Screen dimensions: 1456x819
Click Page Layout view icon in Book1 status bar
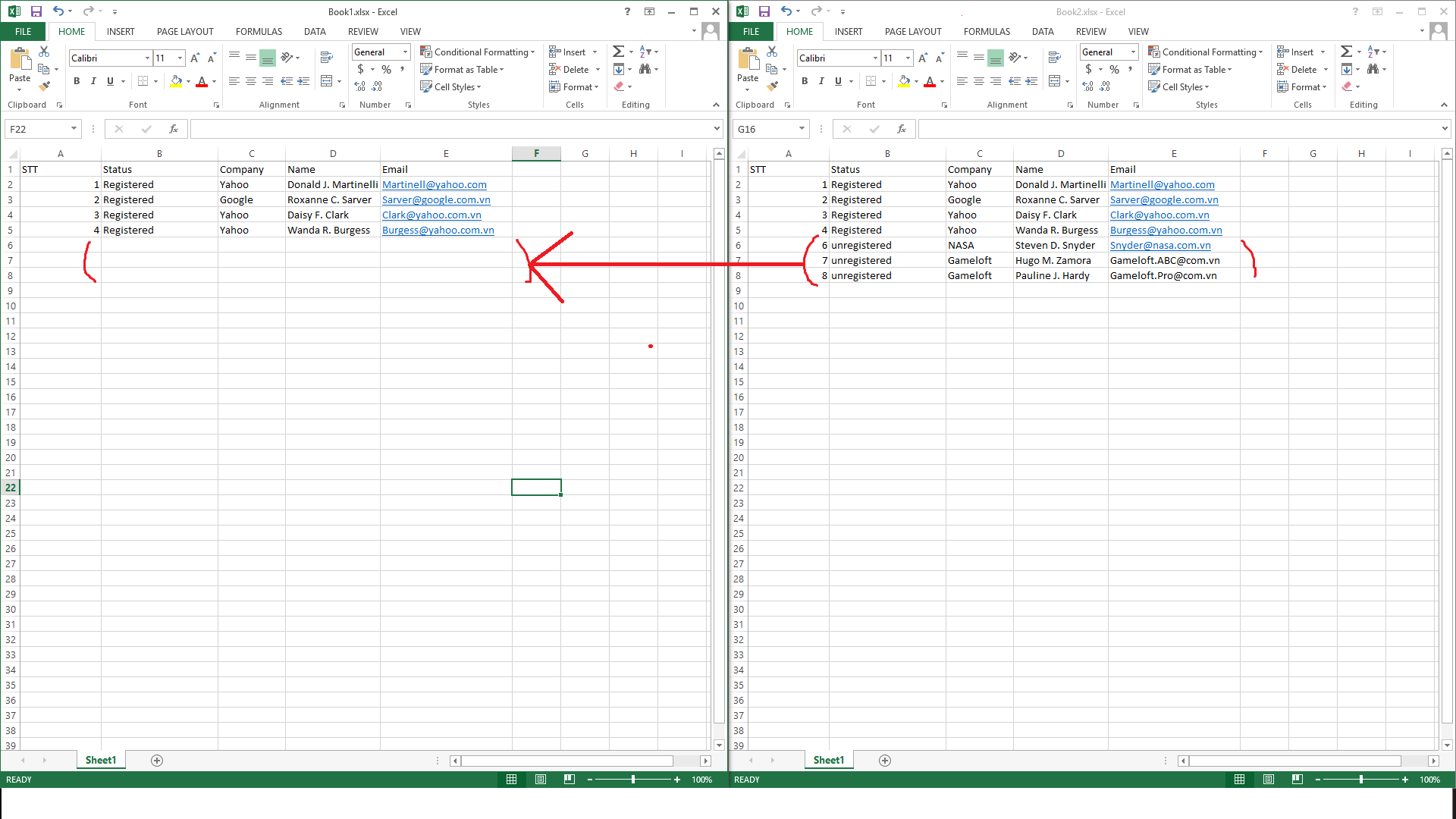541,780
